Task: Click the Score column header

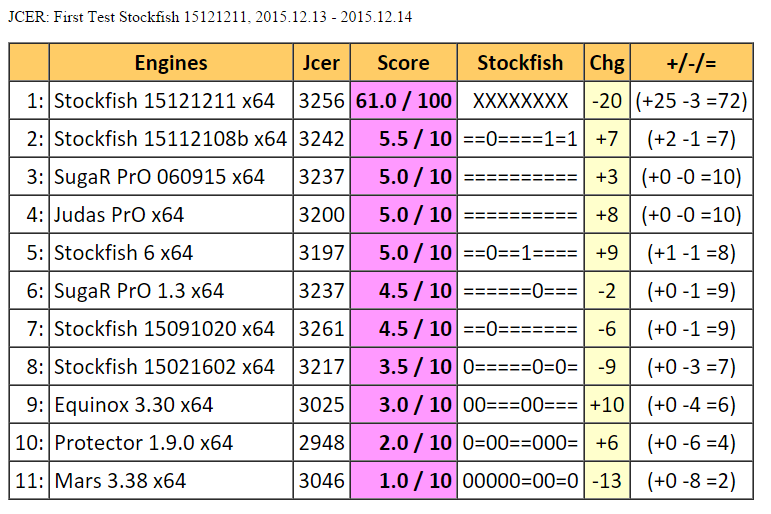Action: [403, 62]
